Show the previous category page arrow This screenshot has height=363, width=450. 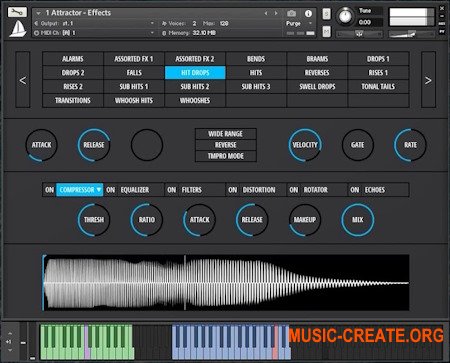click(x=23, y=80)
